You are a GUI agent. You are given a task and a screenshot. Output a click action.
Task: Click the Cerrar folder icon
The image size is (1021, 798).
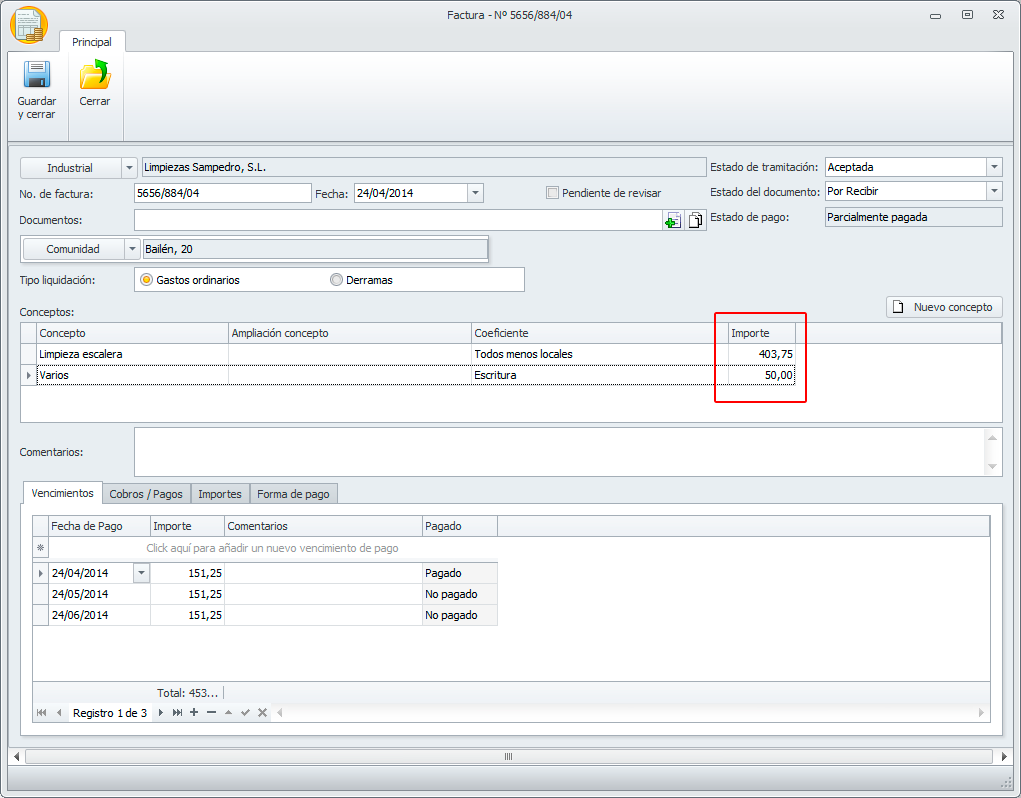tap(95, 77)
